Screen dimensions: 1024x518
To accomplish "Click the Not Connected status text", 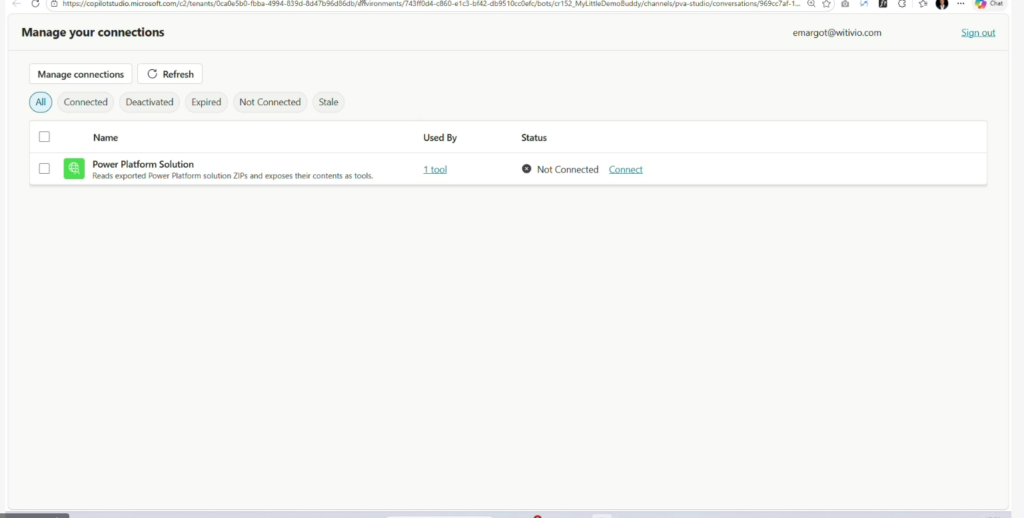I will tap(568, 169).
